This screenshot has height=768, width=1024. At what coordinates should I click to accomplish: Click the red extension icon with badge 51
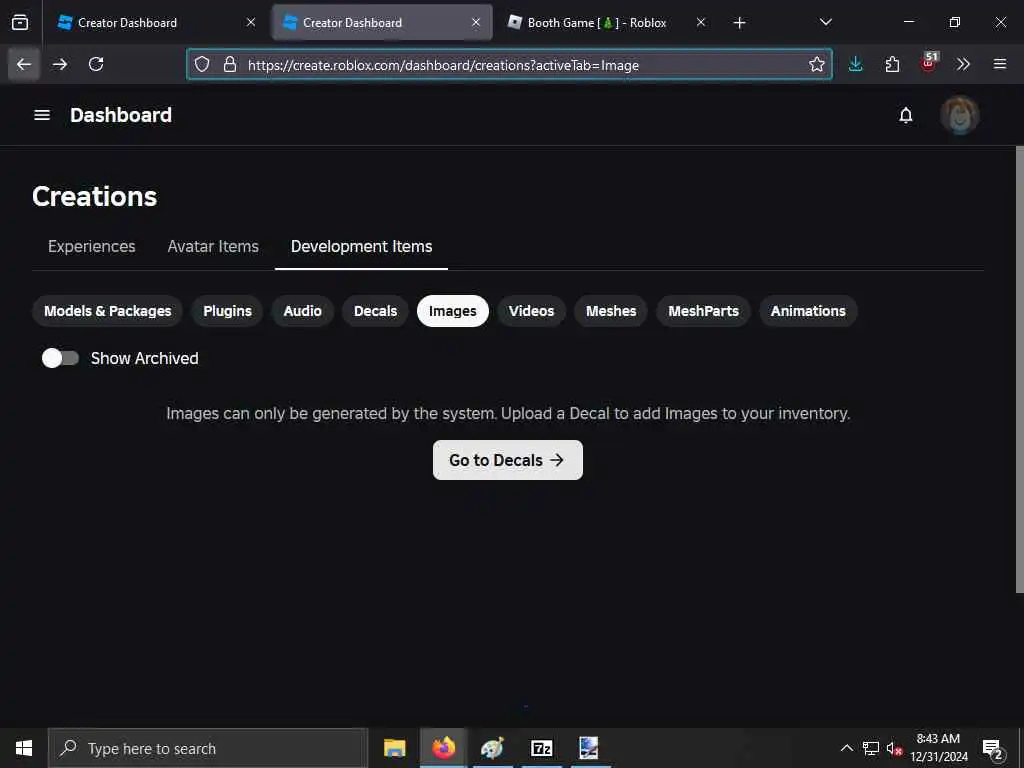[x=929, y=63]
